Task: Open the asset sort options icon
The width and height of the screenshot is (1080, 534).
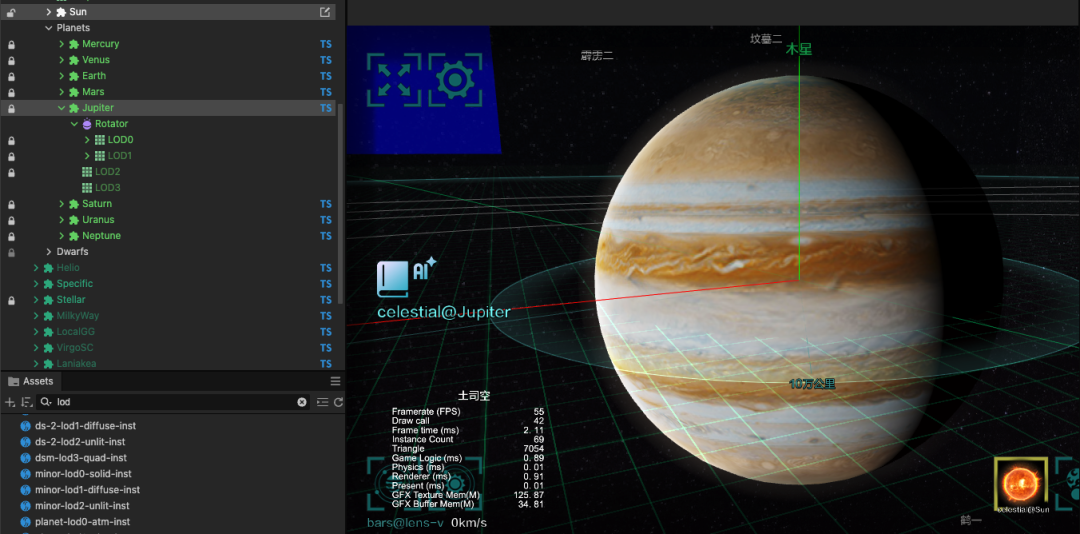Action: 27,402
